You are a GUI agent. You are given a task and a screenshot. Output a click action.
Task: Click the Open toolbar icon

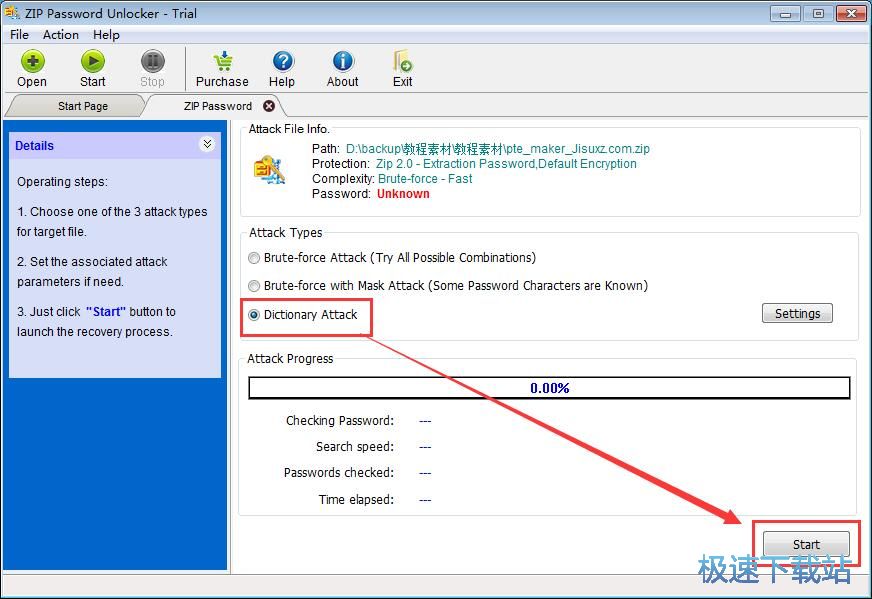click(x=32, y=61)
